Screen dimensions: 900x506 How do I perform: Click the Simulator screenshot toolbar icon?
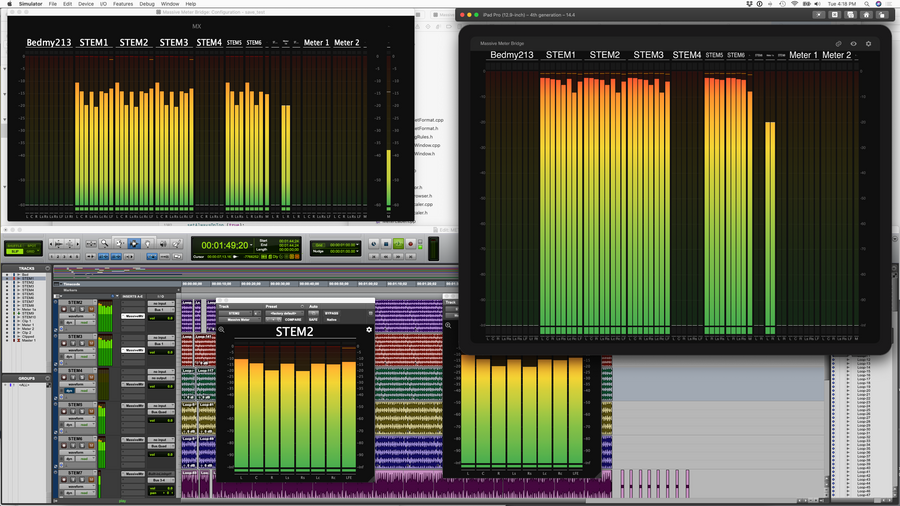pos(851,15)
